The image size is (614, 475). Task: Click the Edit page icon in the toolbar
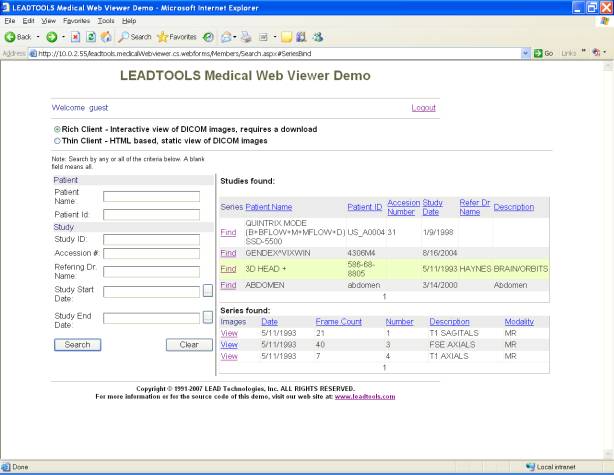(264, 37)
